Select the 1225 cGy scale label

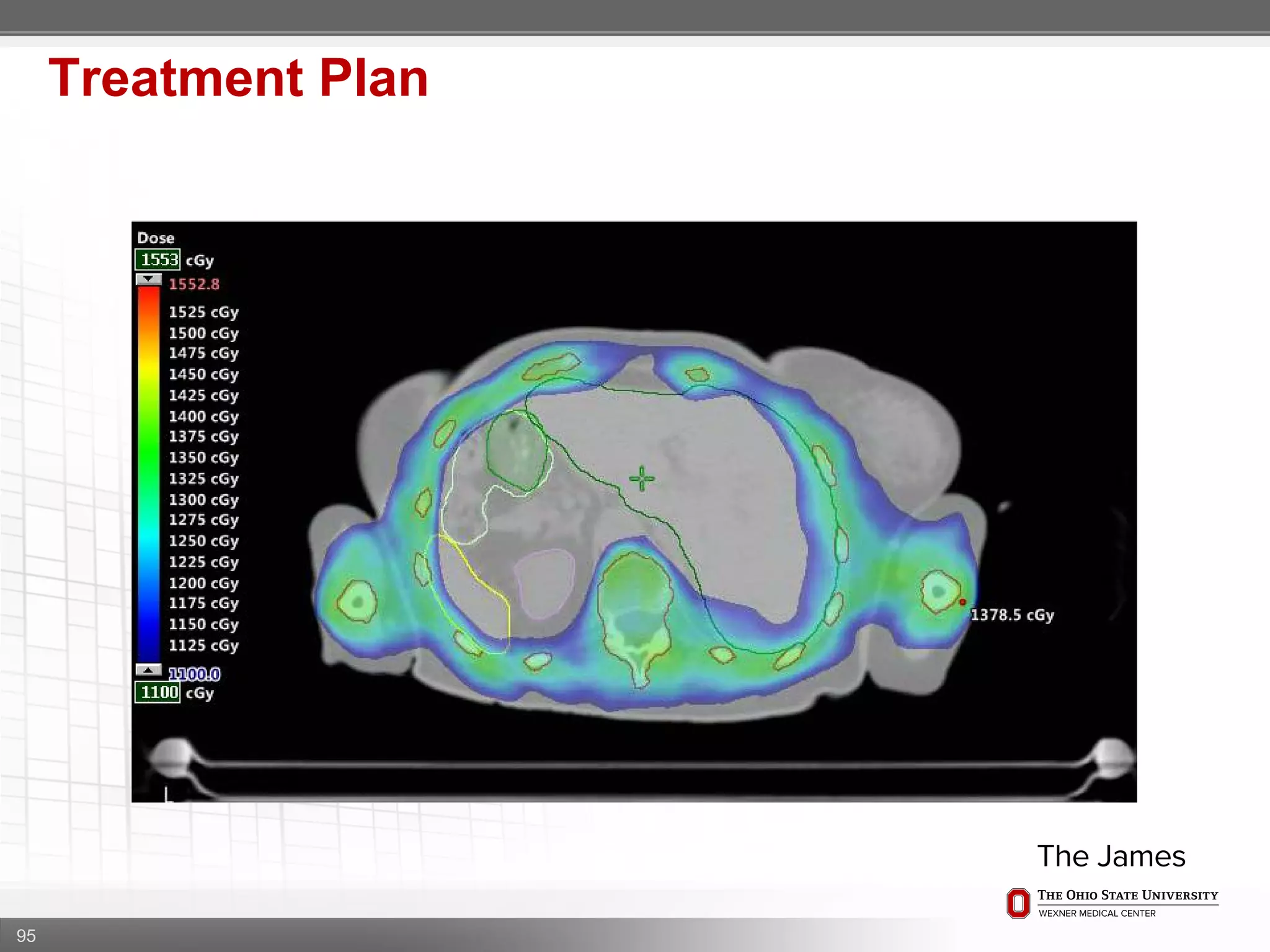tap(203, 562)
